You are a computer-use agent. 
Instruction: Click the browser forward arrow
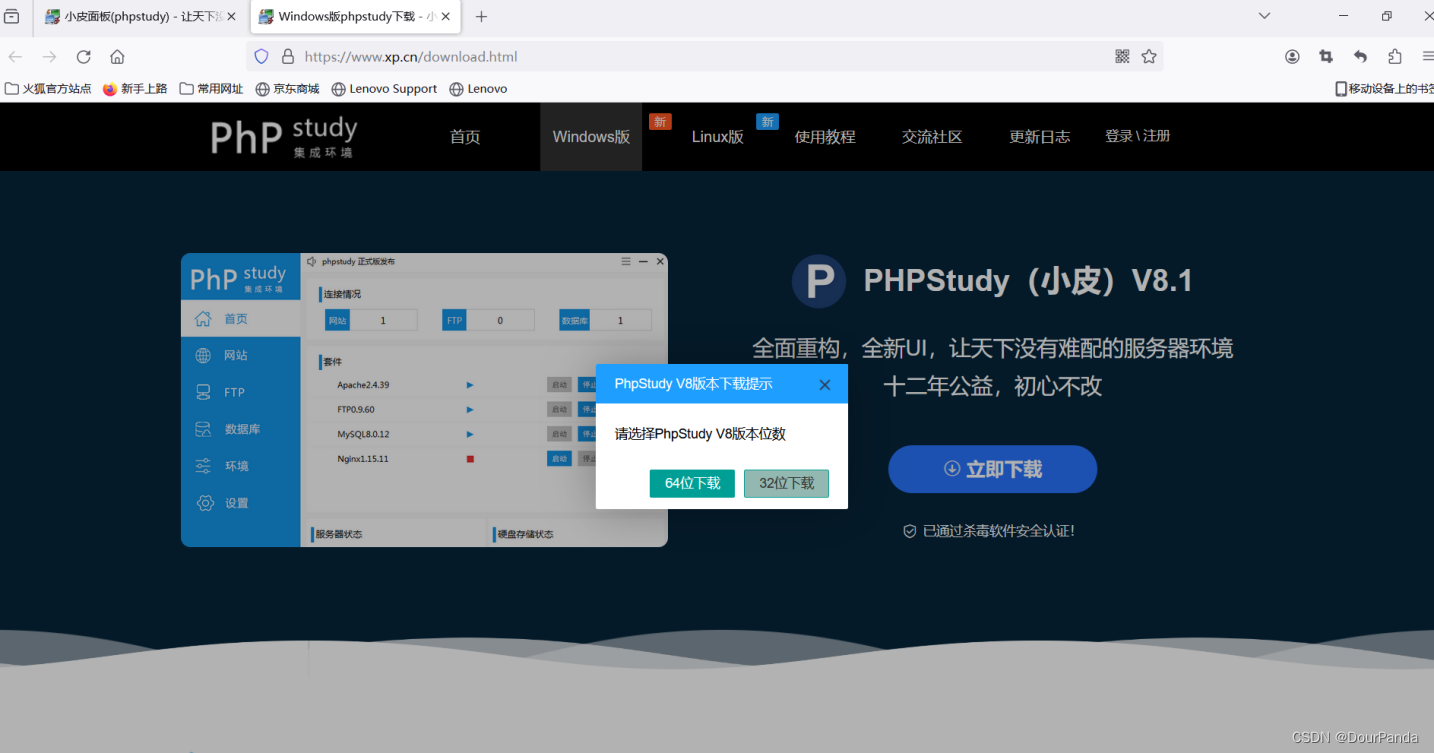[x=50, y=57]
